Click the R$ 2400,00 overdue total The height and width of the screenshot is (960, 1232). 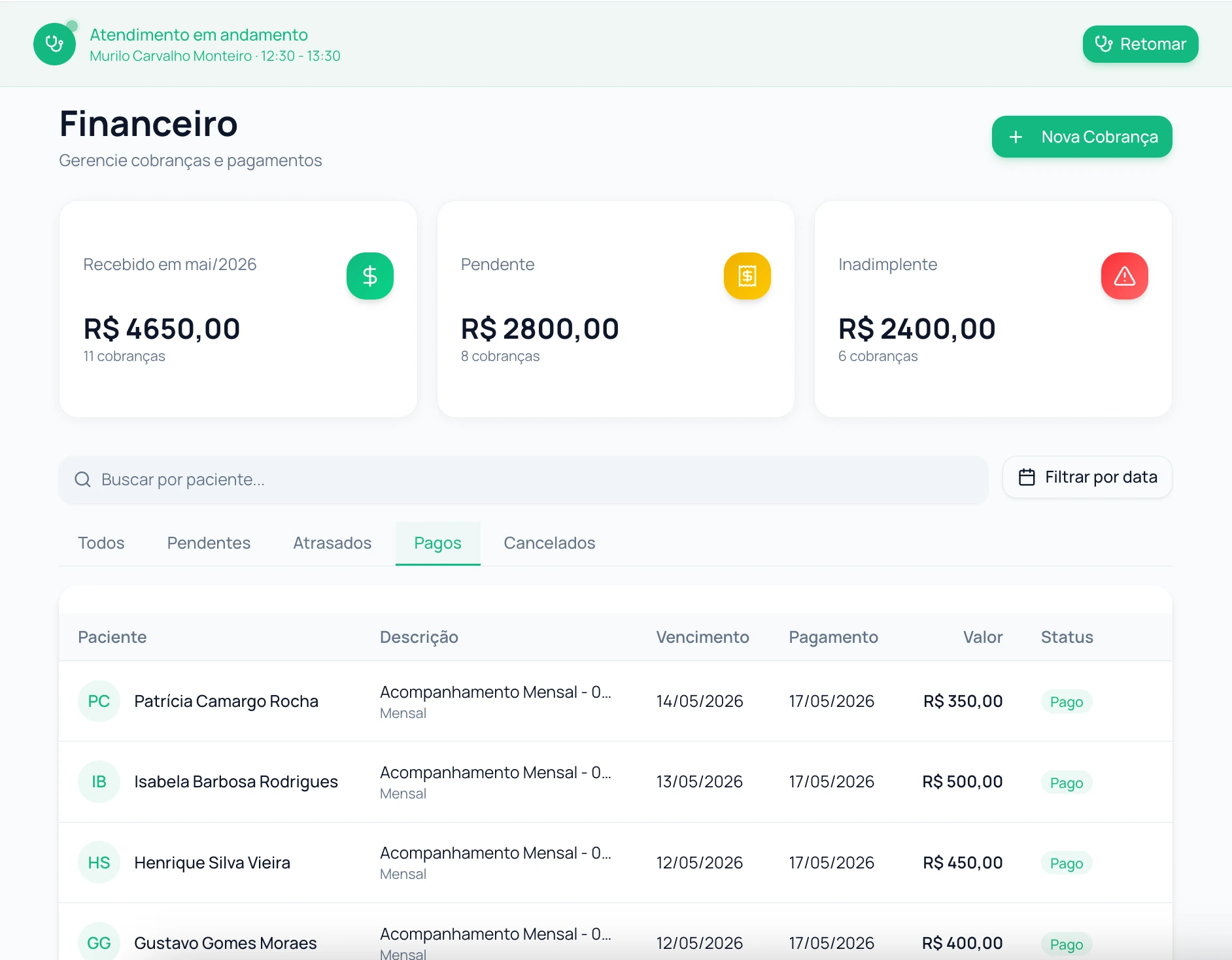point(917,328)
